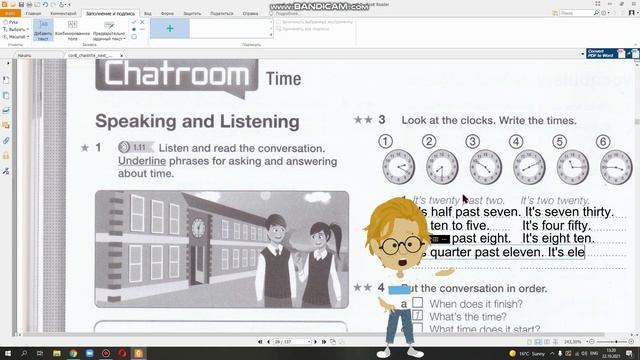This screenshot has height=360, width=640.
Task: Switch to the Вид ribbon tab
Action: point(148,13)
